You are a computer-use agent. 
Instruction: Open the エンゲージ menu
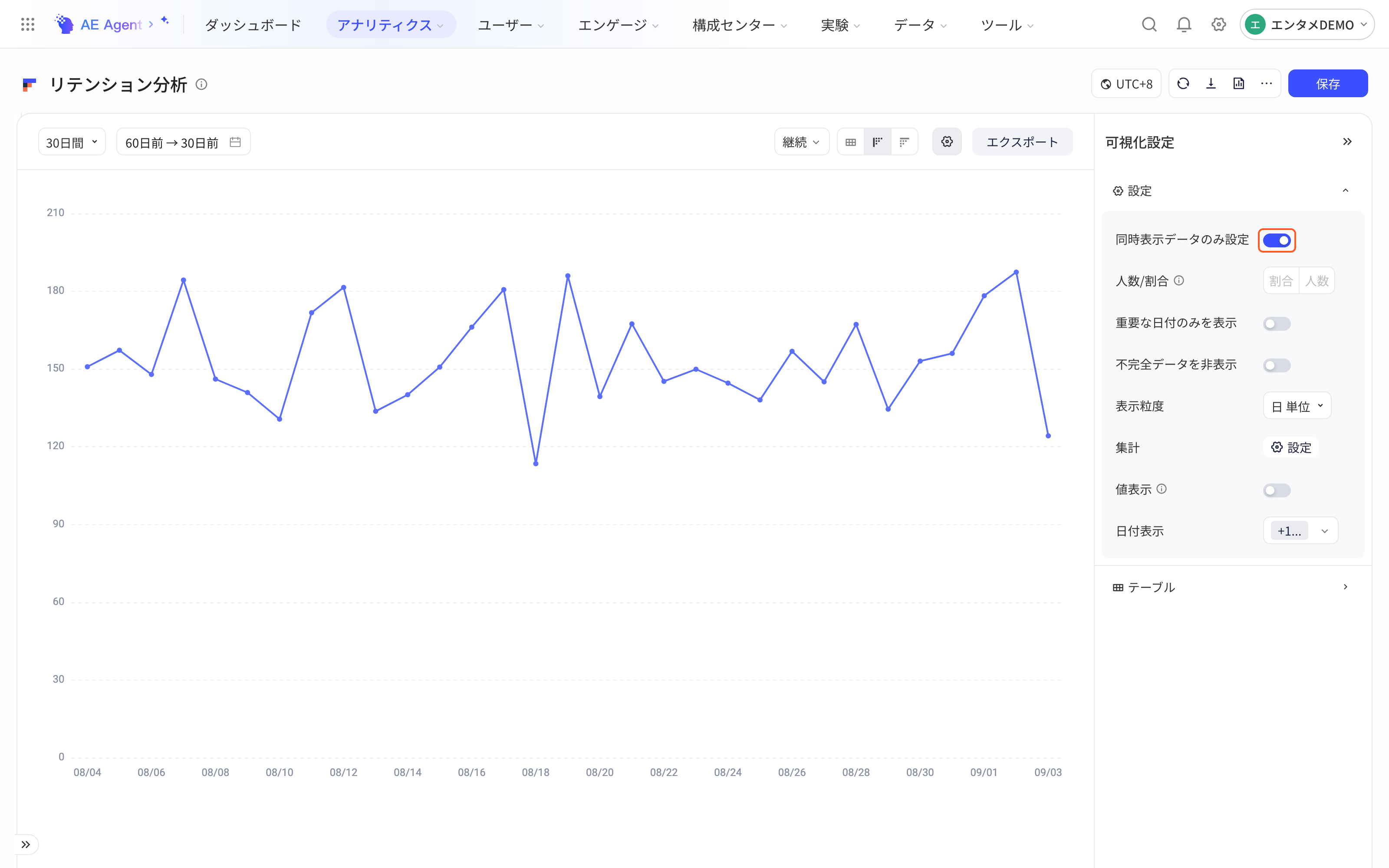pyautogui.click(x=618, y=25)
